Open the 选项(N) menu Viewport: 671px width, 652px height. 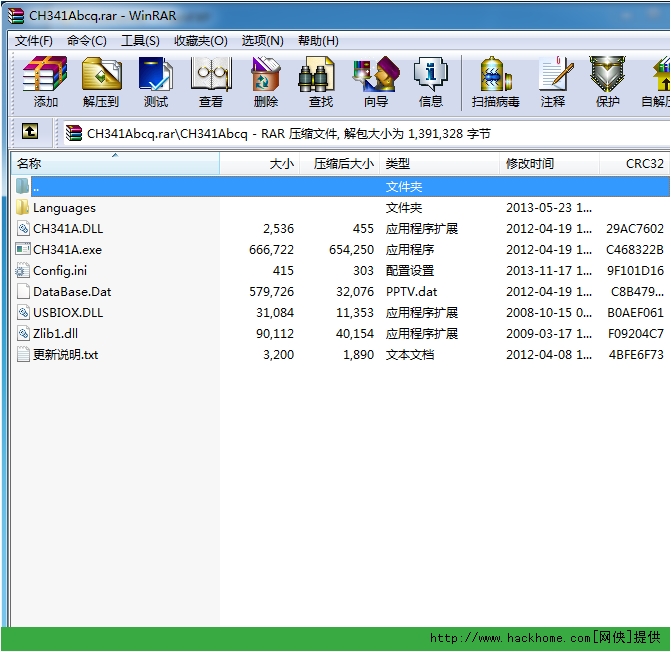coord(262,41)
